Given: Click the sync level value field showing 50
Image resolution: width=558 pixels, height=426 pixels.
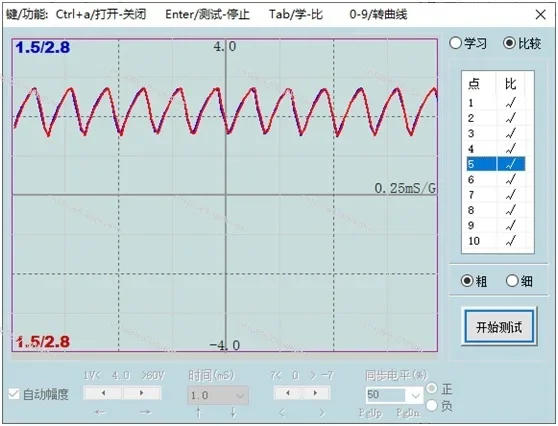Looking at the screenshot, I should [386, 395].
